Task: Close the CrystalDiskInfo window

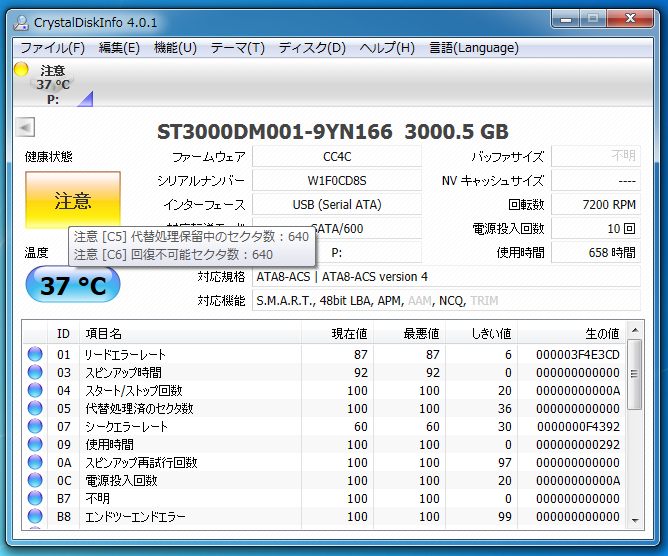Action: coord(631,19)
